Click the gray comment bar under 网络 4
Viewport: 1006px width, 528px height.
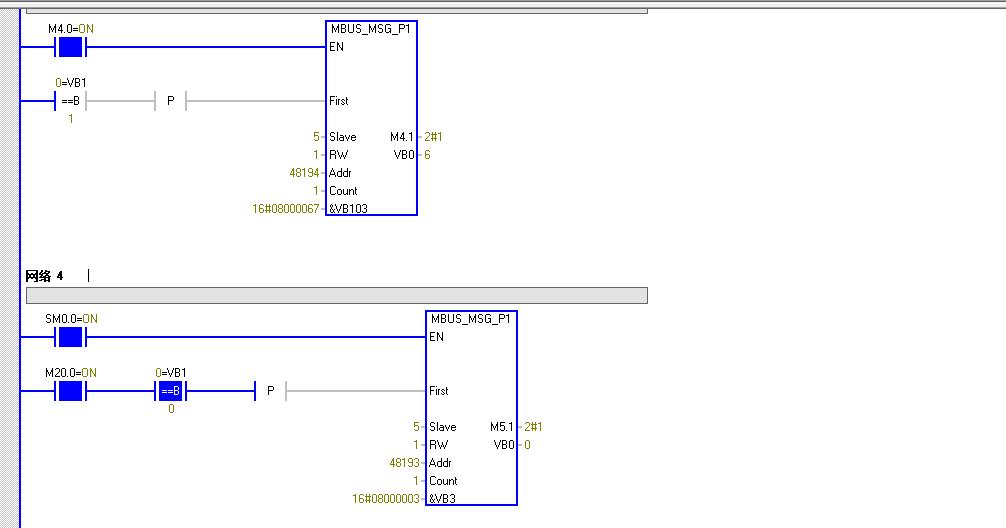point(336,295)
